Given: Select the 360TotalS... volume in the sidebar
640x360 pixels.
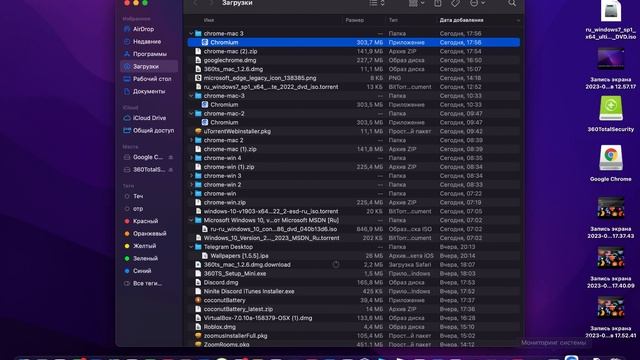Looking at the screenshot, I should [149, 169].
